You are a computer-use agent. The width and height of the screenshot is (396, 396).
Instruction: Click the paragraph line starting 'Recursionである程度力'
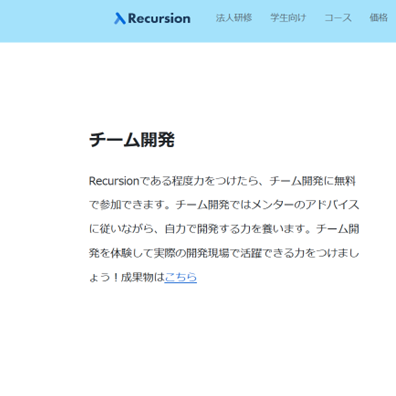(222, 181)
